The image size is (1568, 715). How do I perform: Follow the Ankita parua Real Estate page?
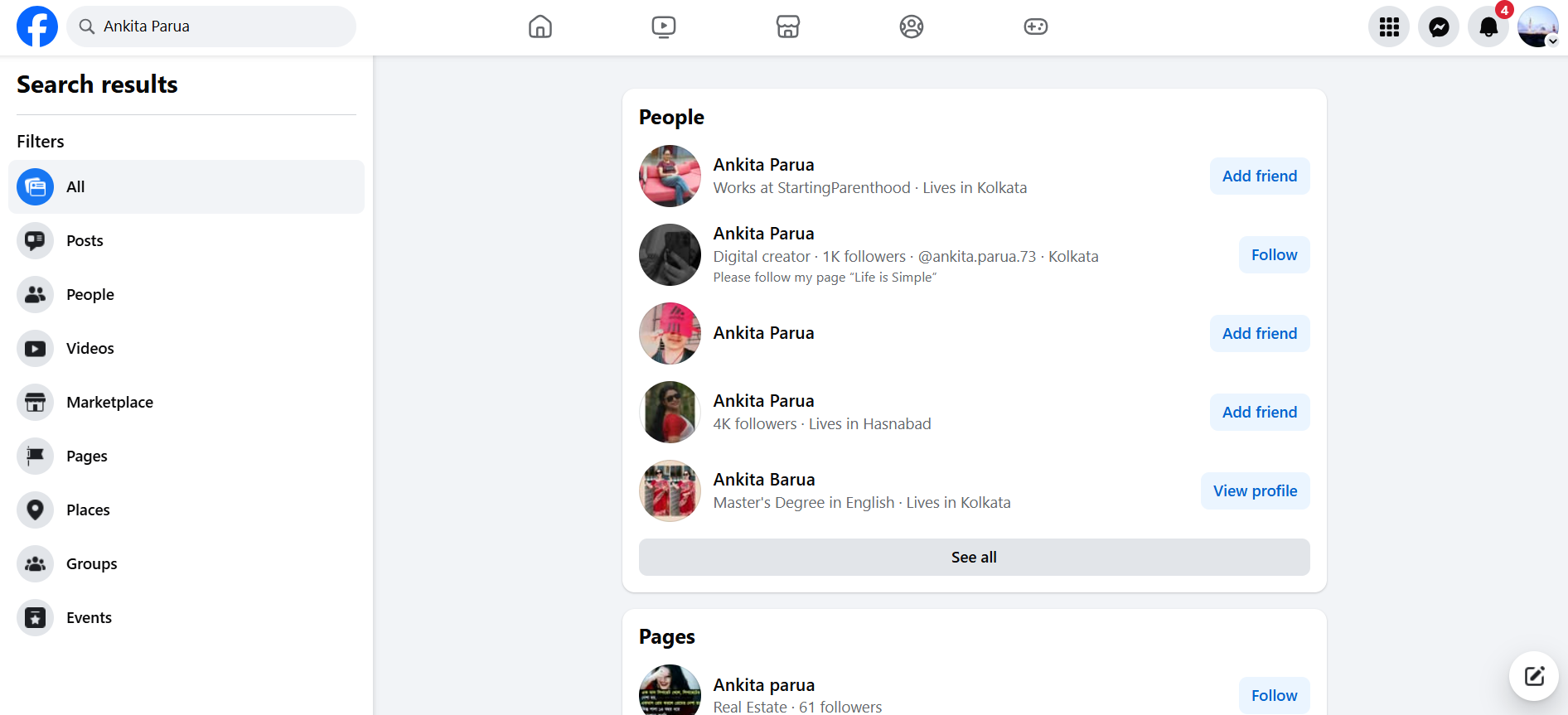point(1275,696)
